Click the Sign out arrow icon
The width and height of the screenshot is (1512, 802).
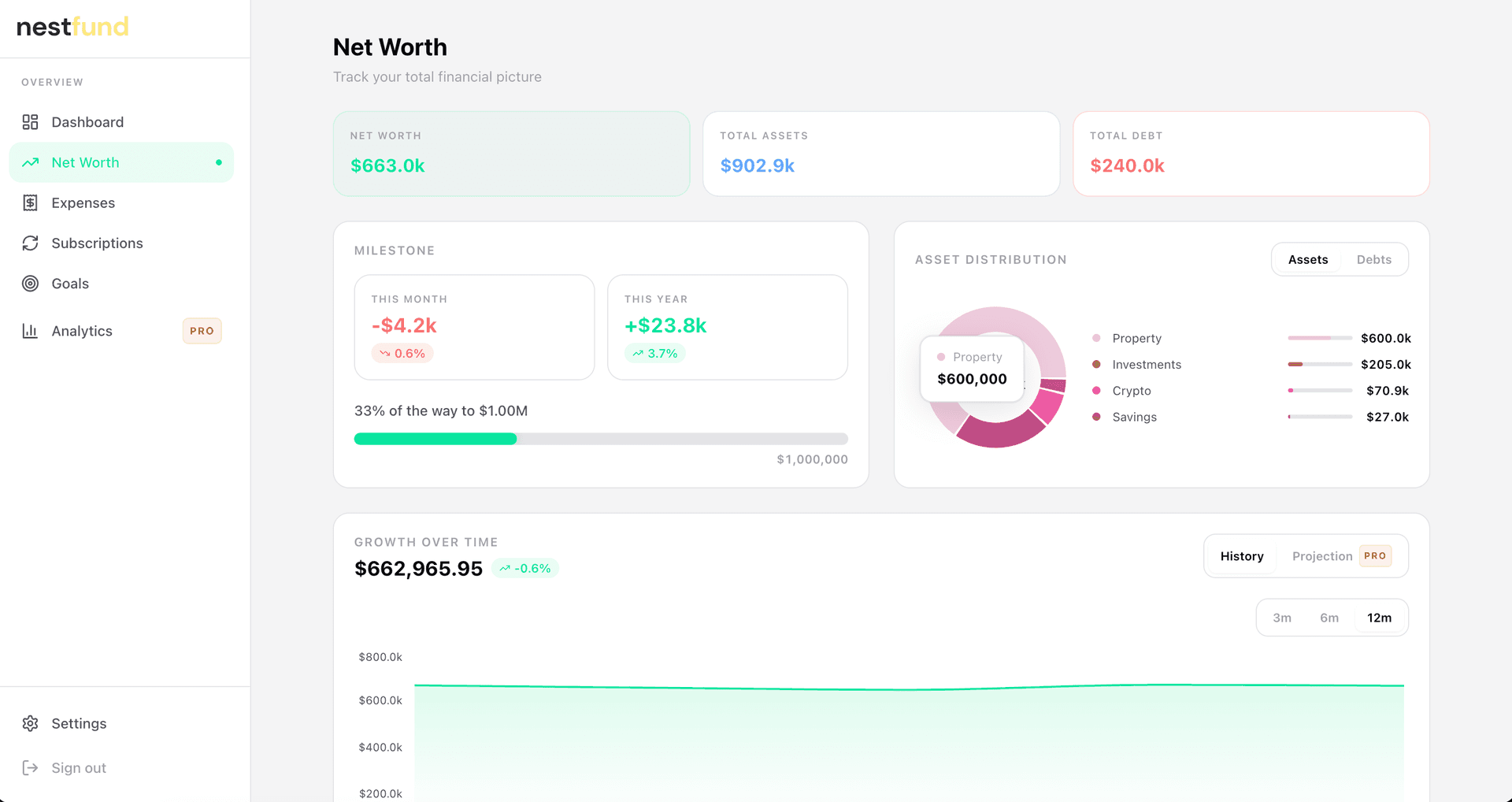click(x=30, y=767)
